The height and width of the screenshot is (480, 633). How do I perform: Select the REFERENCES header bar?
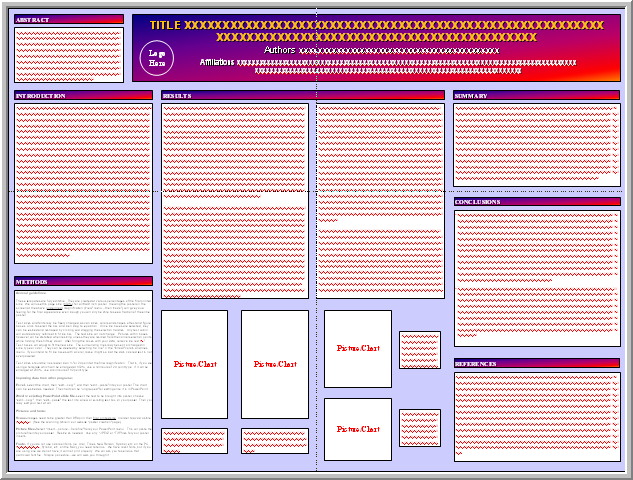536,363
